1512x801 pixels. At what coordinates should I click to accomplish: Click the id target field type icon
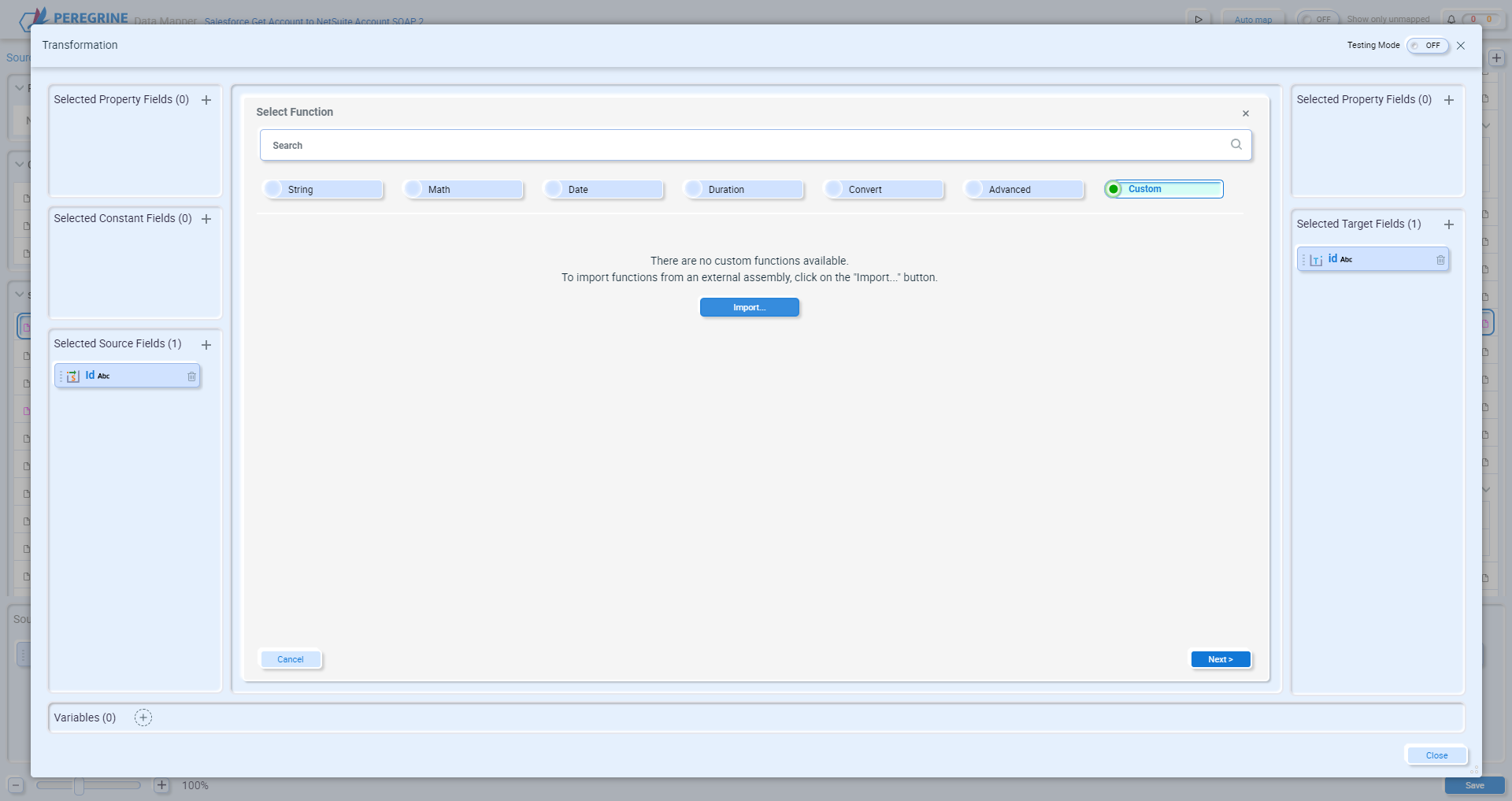1316,260
